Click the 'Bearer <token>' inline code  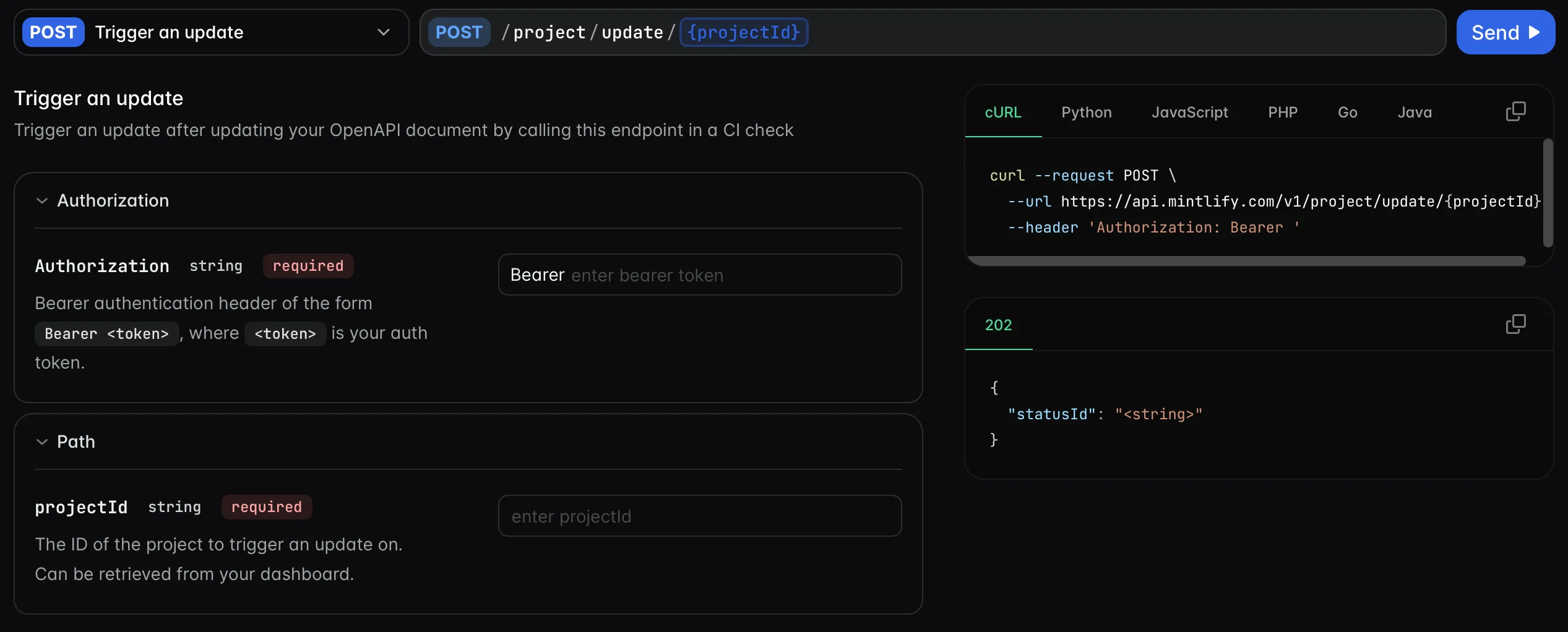pyautogui.click(x=106, y=334)
